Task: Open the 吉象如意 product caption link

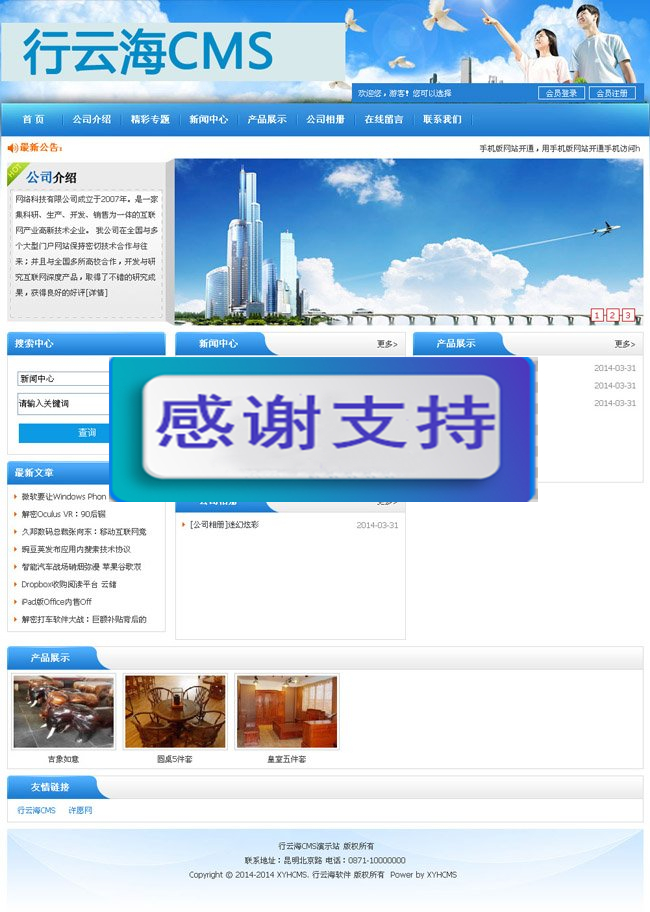Action: 63,759
